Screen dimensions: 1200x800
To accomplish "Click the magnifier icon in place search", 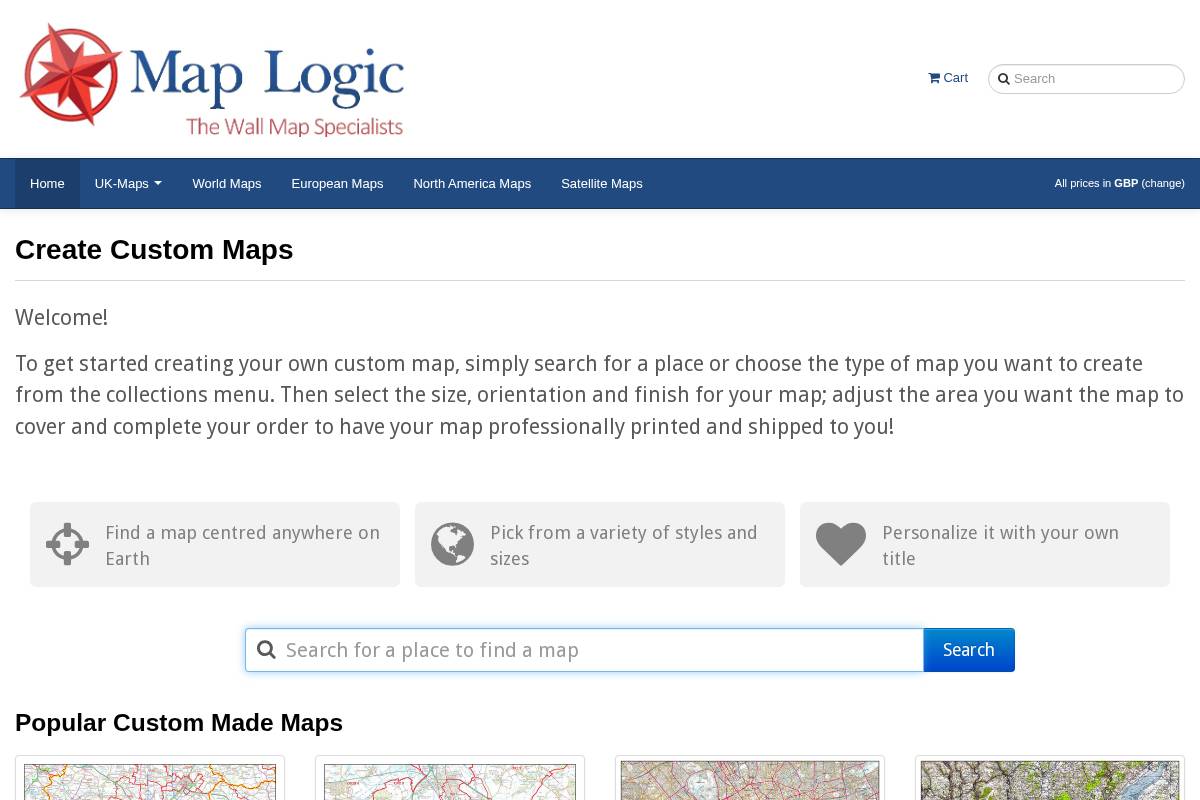I will (x=266, y=650).
